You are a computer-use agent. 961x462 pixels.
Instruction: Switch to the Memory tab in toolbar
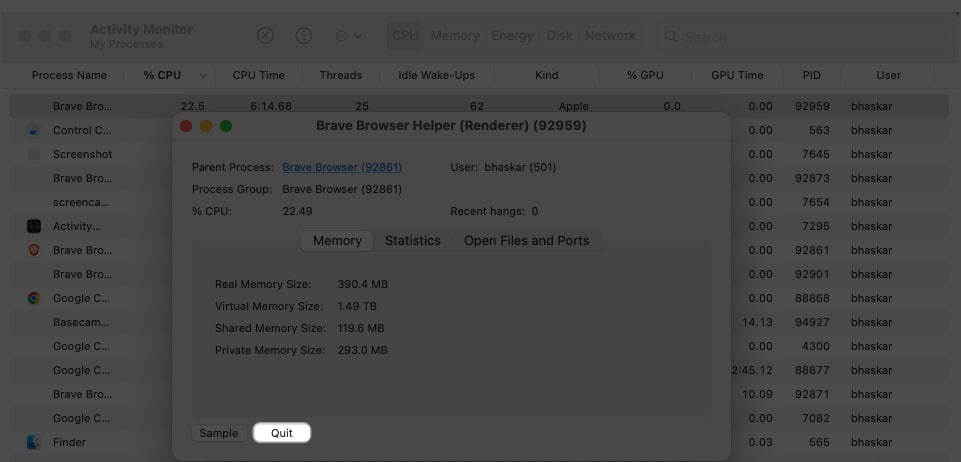[x=455, y=36]
